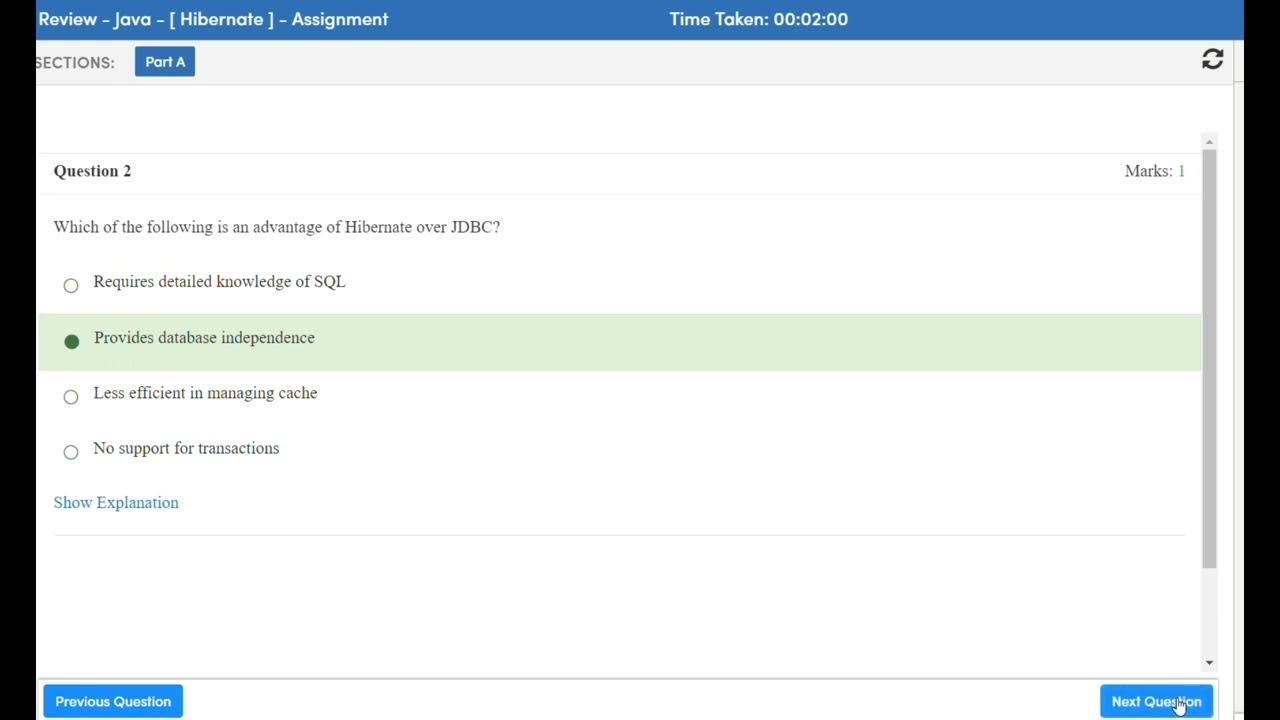Click the 'SECTIONS:' label
Image resolution: width=1280 pixels, height=720 pixels.
(75, 62)
